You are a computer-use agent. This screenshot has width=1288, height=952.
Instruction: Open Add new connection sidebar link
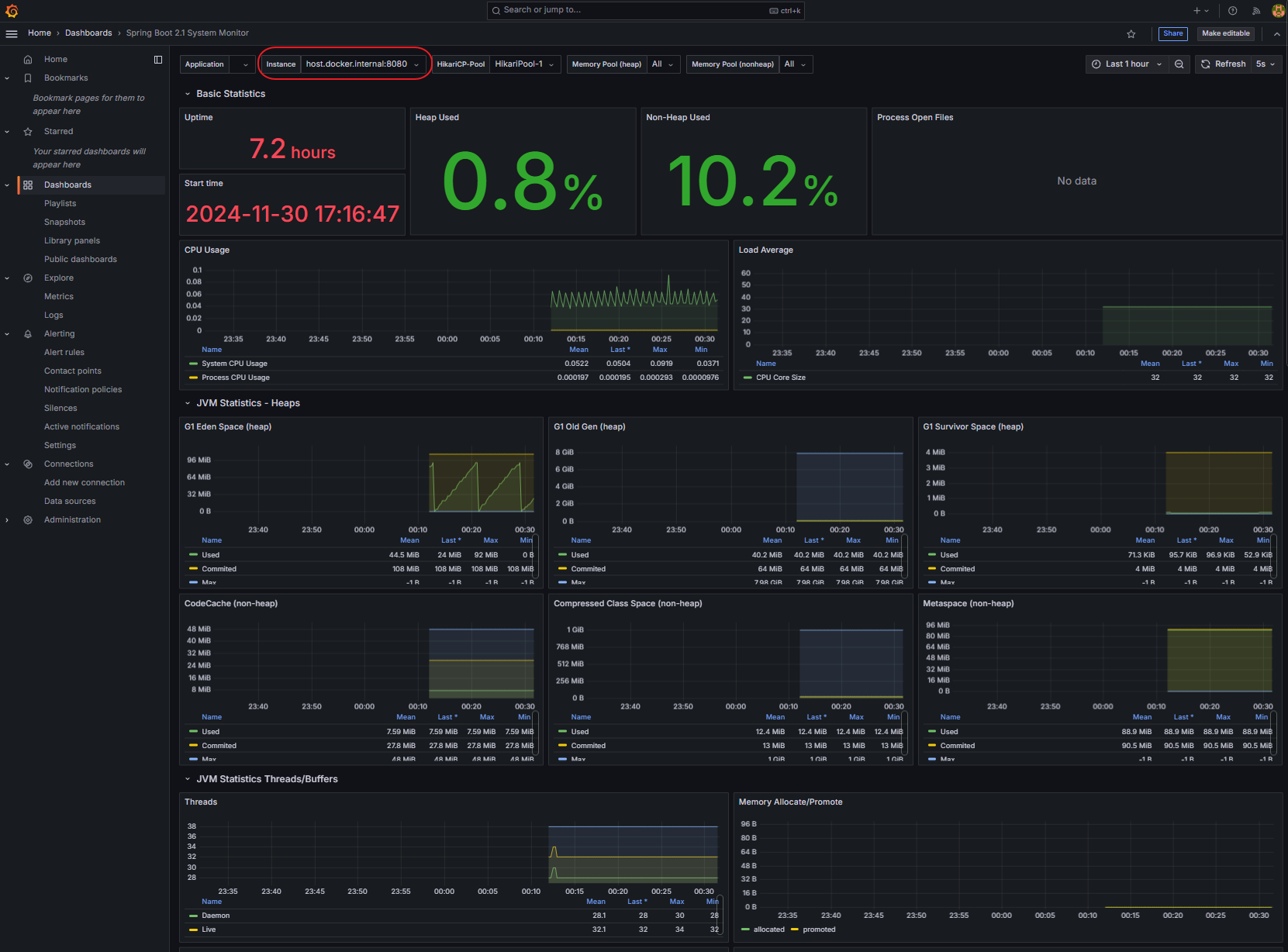85,483
